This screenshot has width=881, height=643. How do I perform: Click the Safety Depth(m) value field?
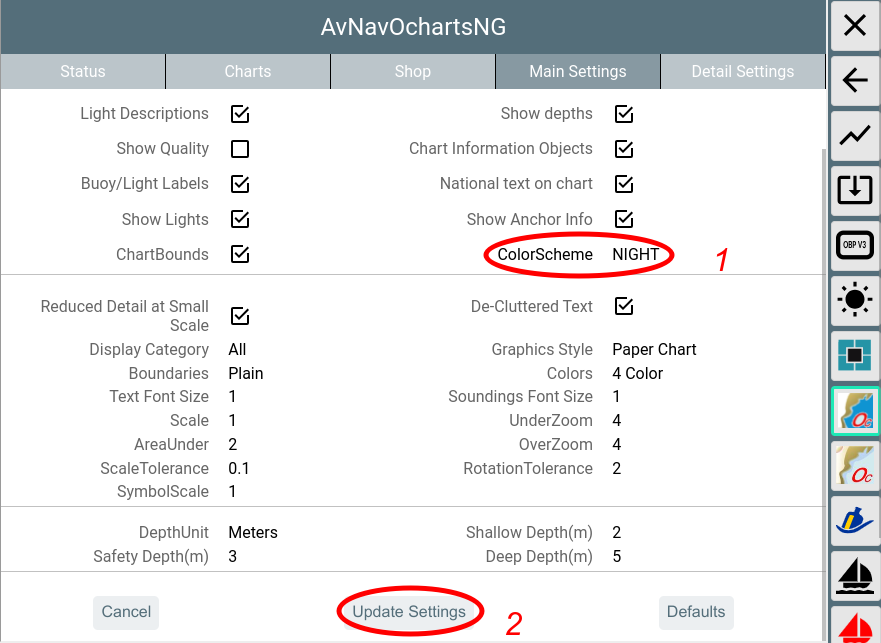[233, 556]
